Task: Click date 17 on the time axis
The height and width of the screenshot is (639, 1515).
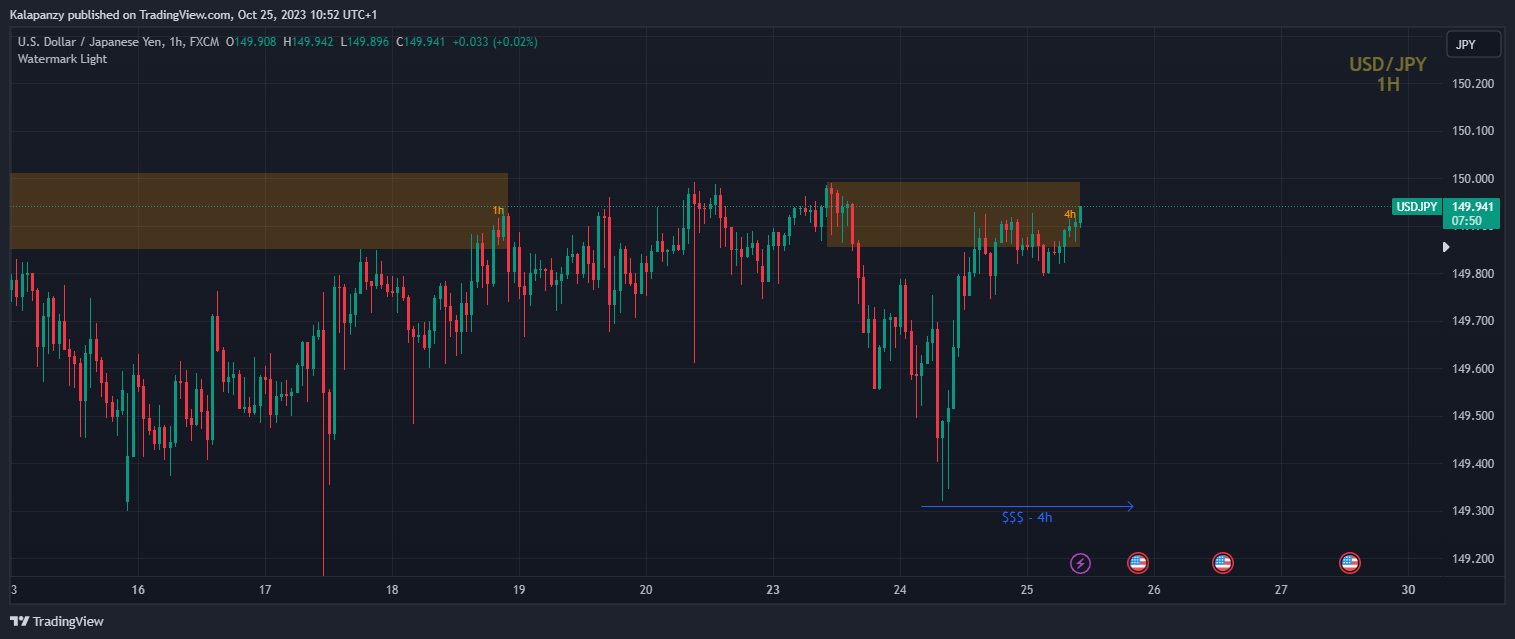Action: tap(265, 590)
